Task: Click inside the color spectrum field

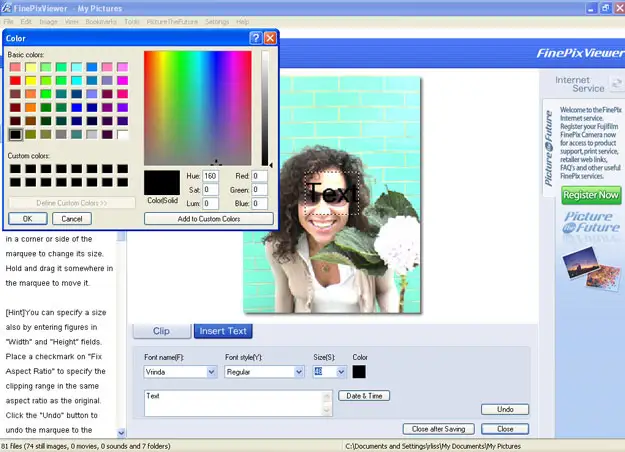Action: 198,108
